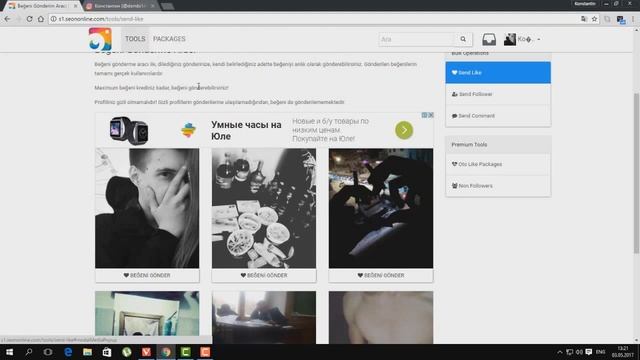Open the 'Умные часы на Юле' ad headline
Viewport: 640px width, 360px height.
point(246,131)
